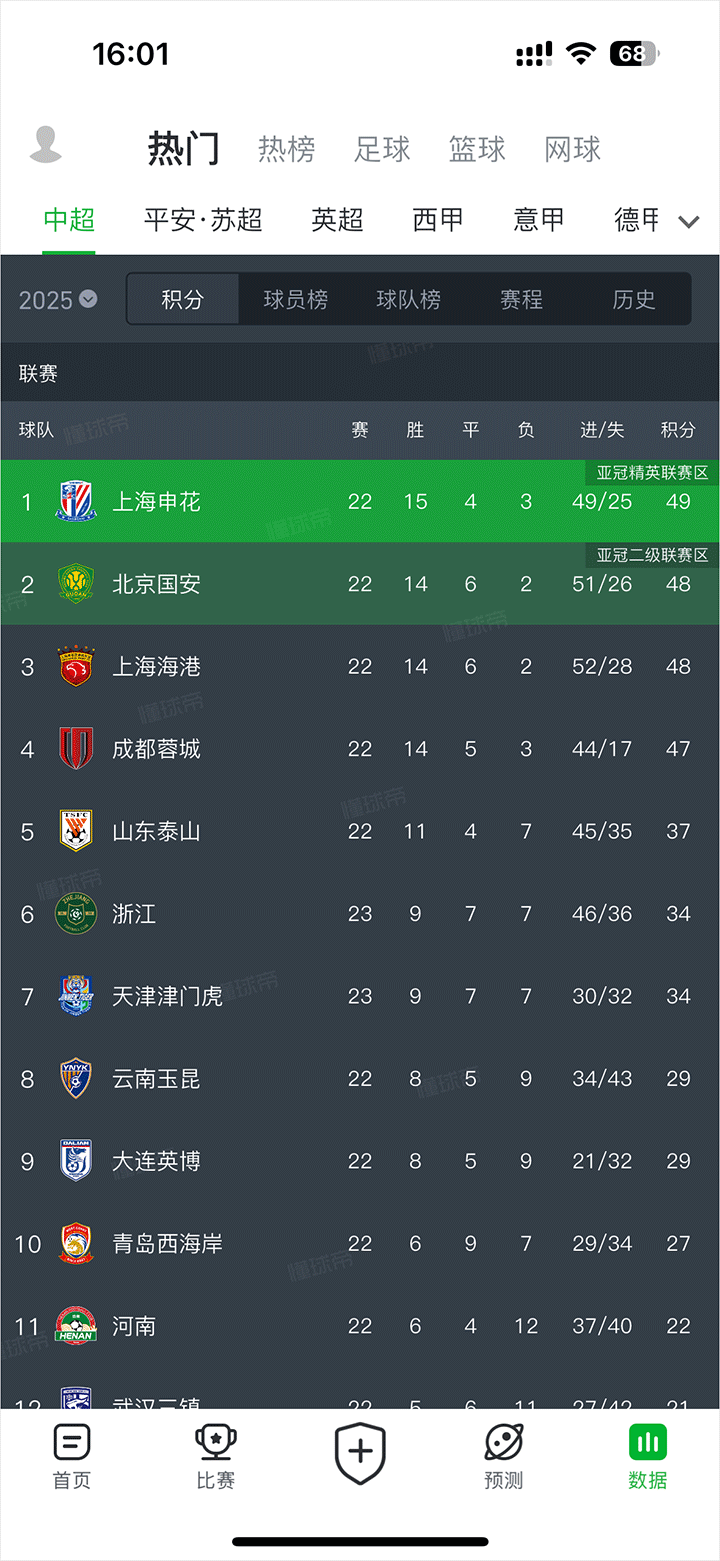
Task: Open 成都蓉城 club badge
Action: [76, 748]
